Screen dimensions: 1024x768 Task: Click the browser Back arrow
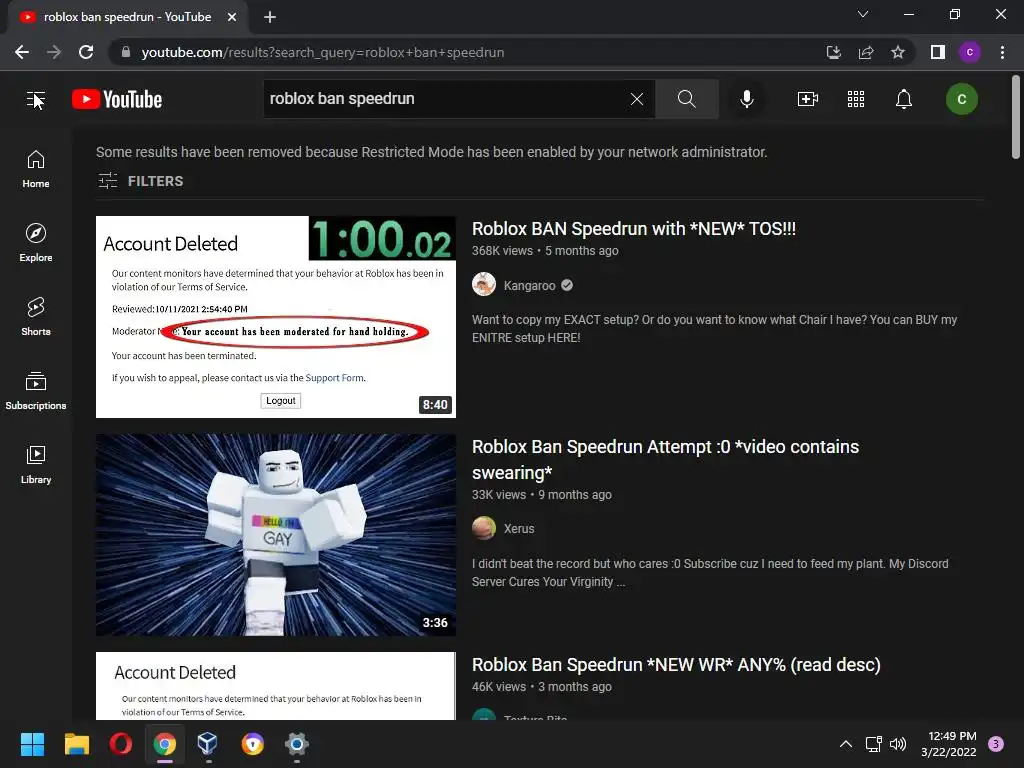[x=22, y=52]
